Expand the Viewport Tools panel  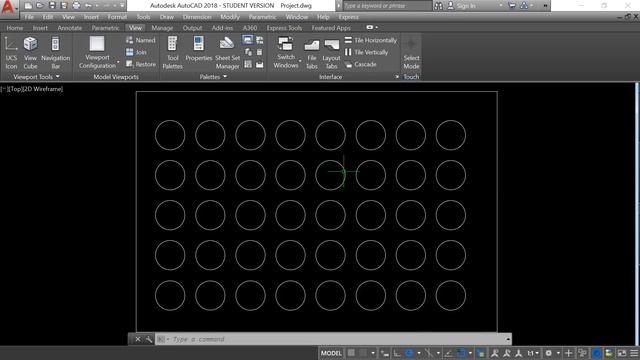pos(36,77)
